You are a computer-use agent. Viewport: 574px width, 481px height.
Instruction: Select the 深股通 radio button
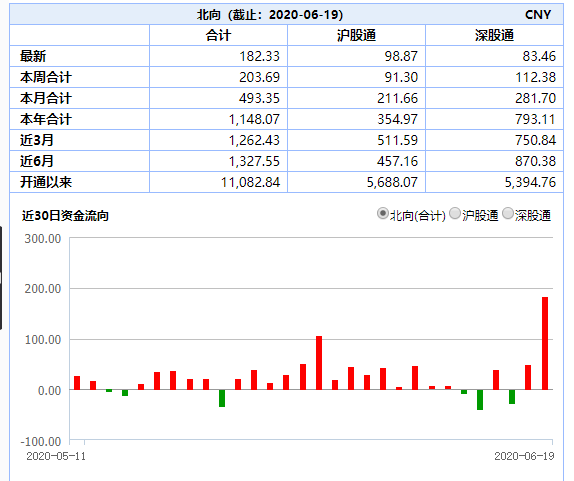click(x=508, y=213)
